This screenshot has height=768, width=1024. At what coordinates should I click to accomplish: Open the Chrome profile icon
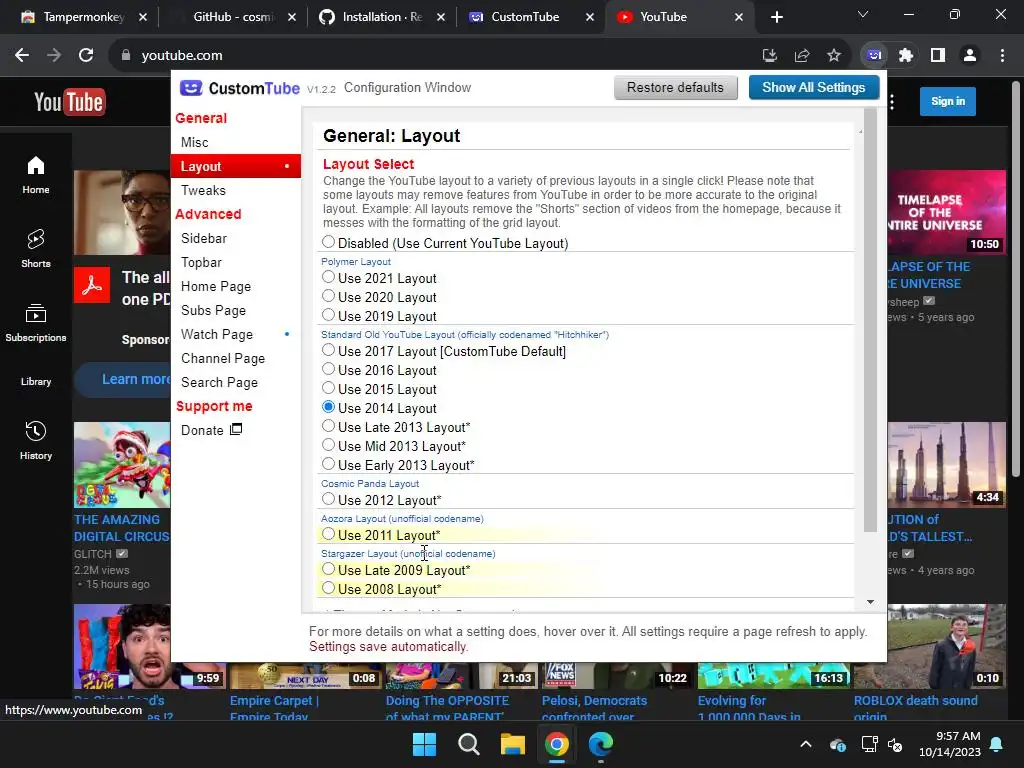[970, 56]
